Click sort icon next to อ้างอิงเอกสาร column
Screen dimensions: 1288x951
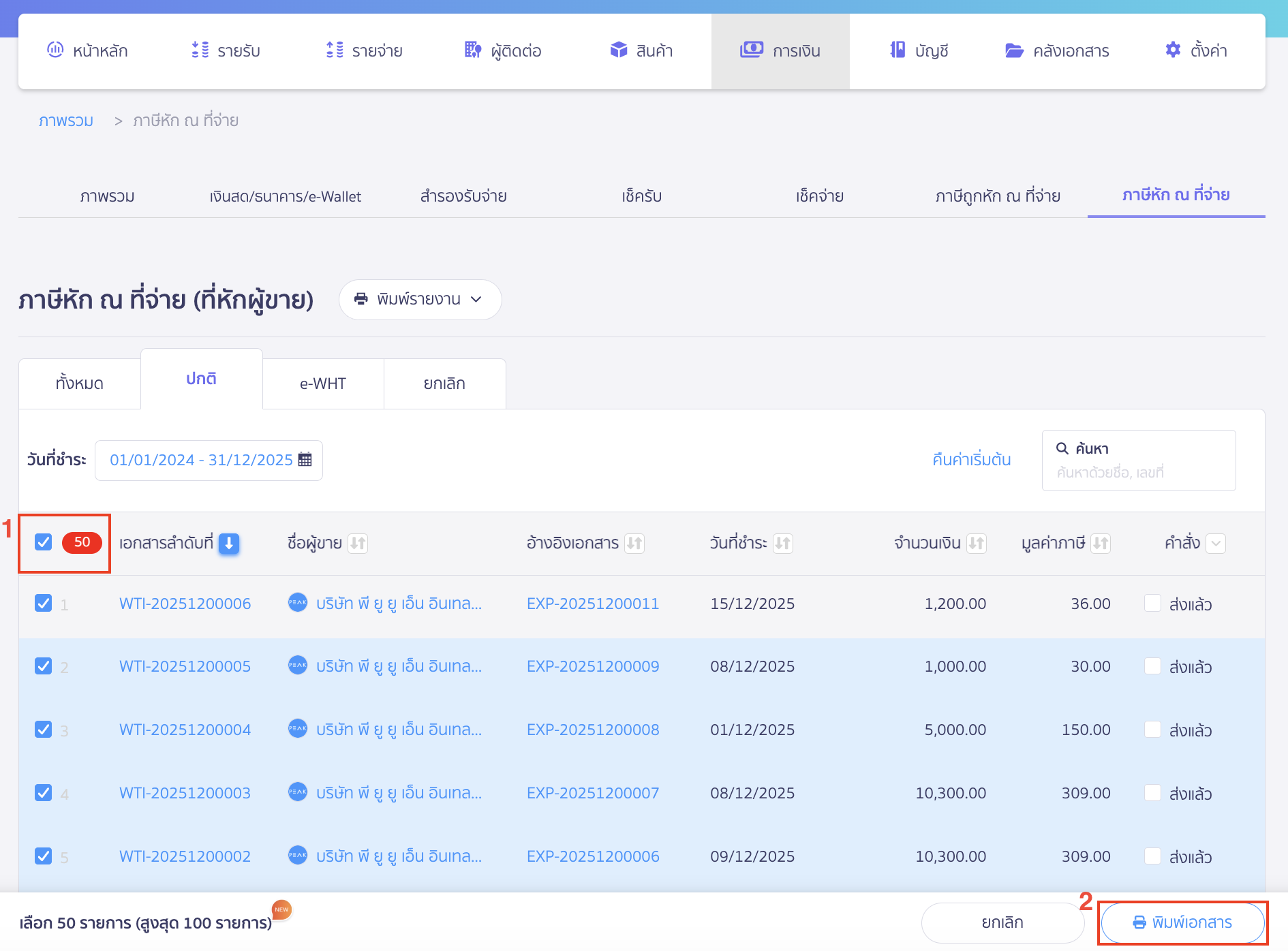point(634,544)
